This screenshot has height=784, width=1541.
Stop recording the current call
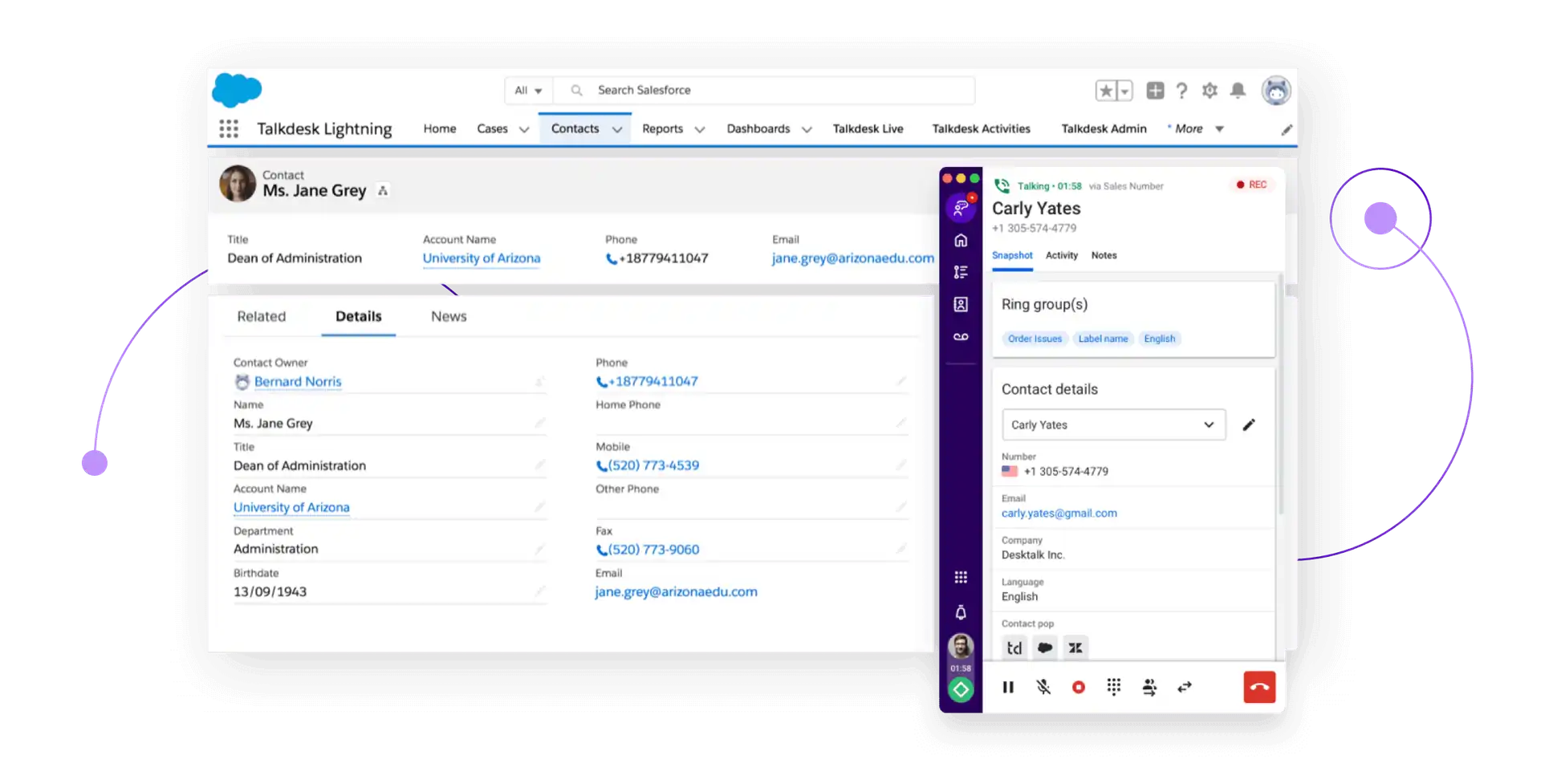(1079, 687)
